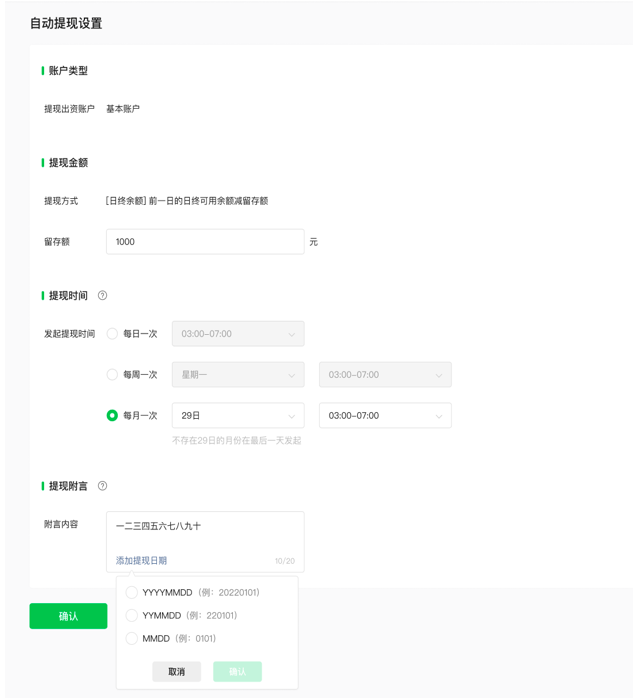Viewport: 633px width, 698px height.
Task: Choose the YYMMDD date format option
Action: [x=132, y=616]
